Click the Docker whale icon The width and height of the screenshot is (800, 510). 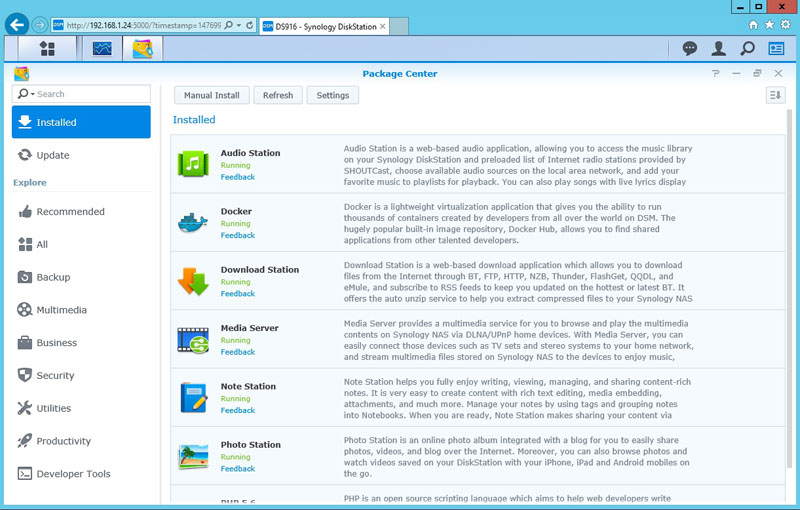pyautogui.click(x=193, y=223)
